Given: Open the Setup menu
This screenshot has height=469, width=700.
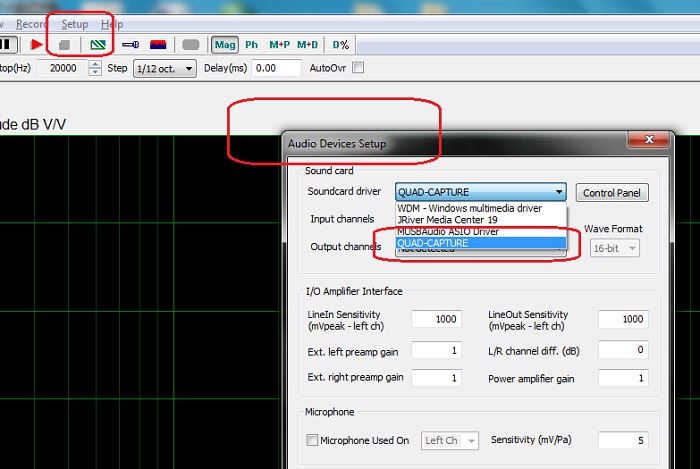Looking at the screenshot, I should [x=74, y=23].
